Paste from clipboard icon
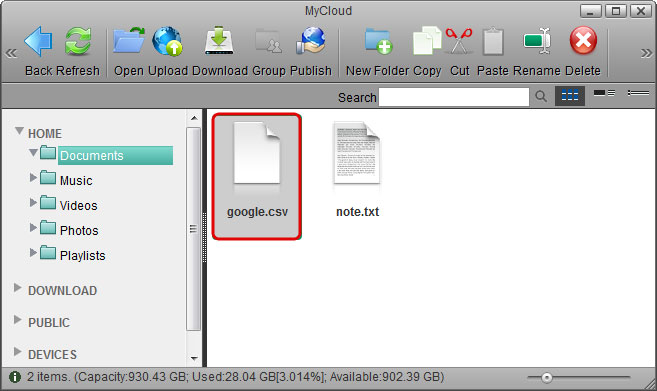 click(493, 41)
